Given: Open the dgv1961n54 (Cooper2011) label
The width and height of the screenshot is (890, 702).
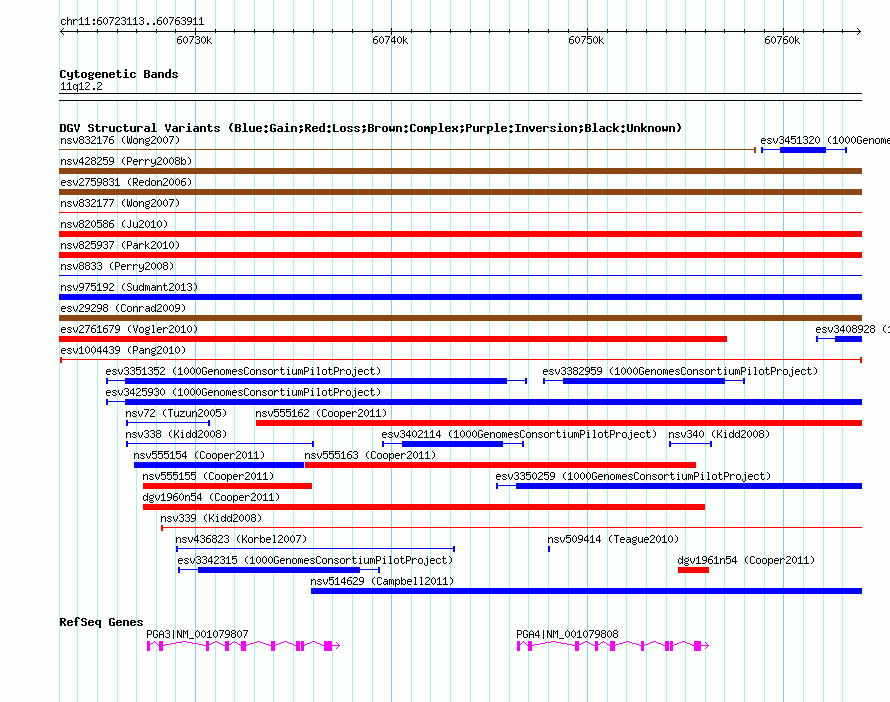Looking at the screenshot, I should coord(746,560).
